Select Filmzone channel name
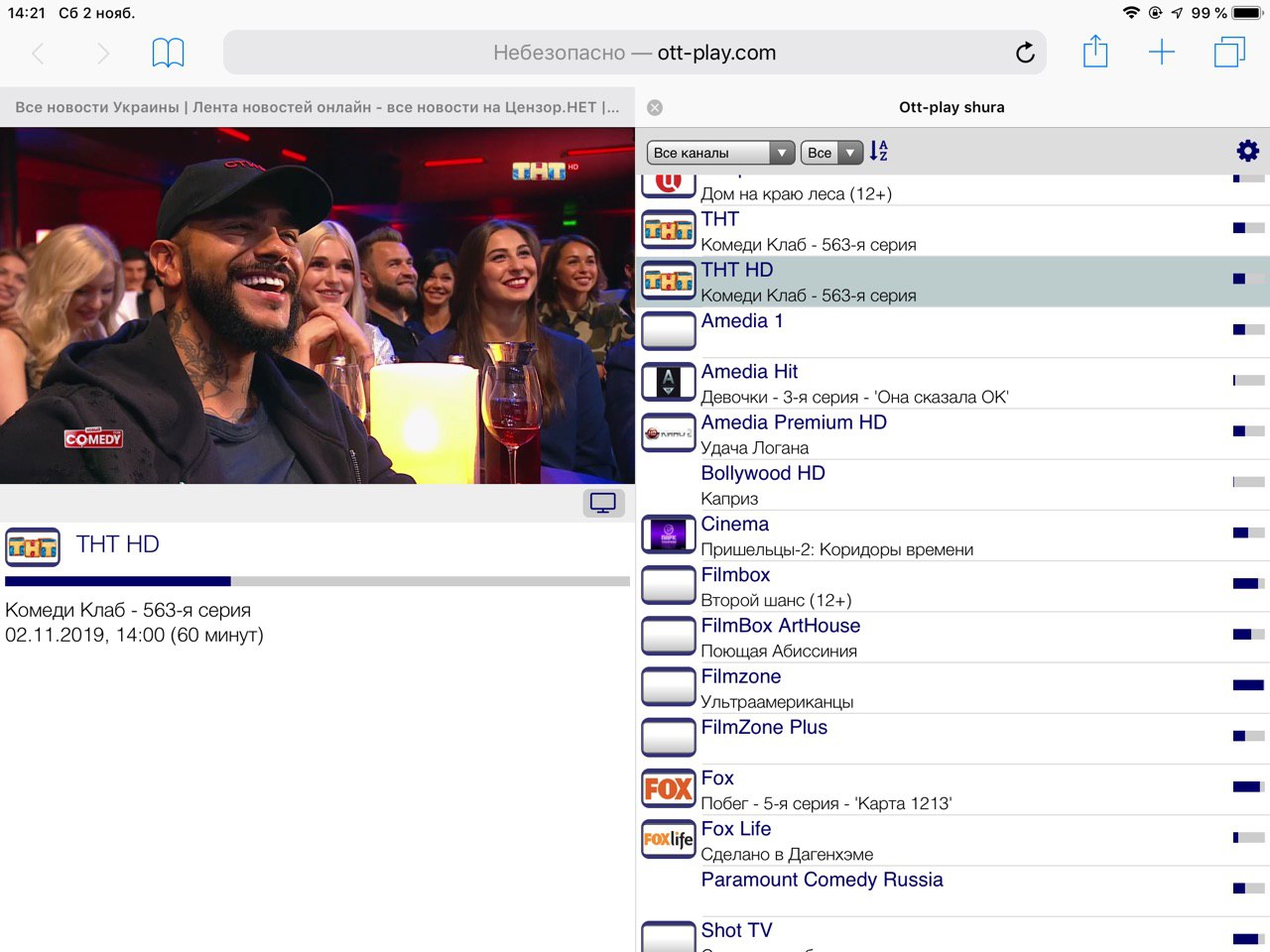 (x=741, y=676)
